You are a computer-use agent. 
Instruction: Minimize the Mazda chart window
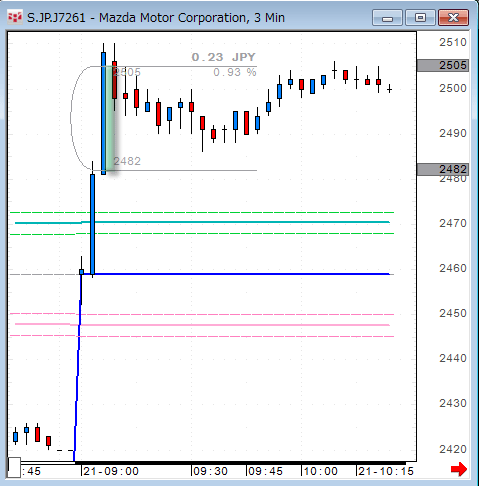(x=387, y=18)
